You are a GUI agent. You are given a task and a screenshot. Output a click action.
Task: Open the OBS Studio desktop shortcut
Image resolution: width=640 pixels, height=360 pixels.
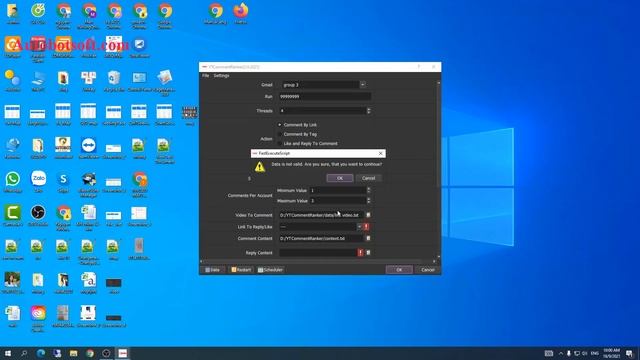(x=38, y=216)
